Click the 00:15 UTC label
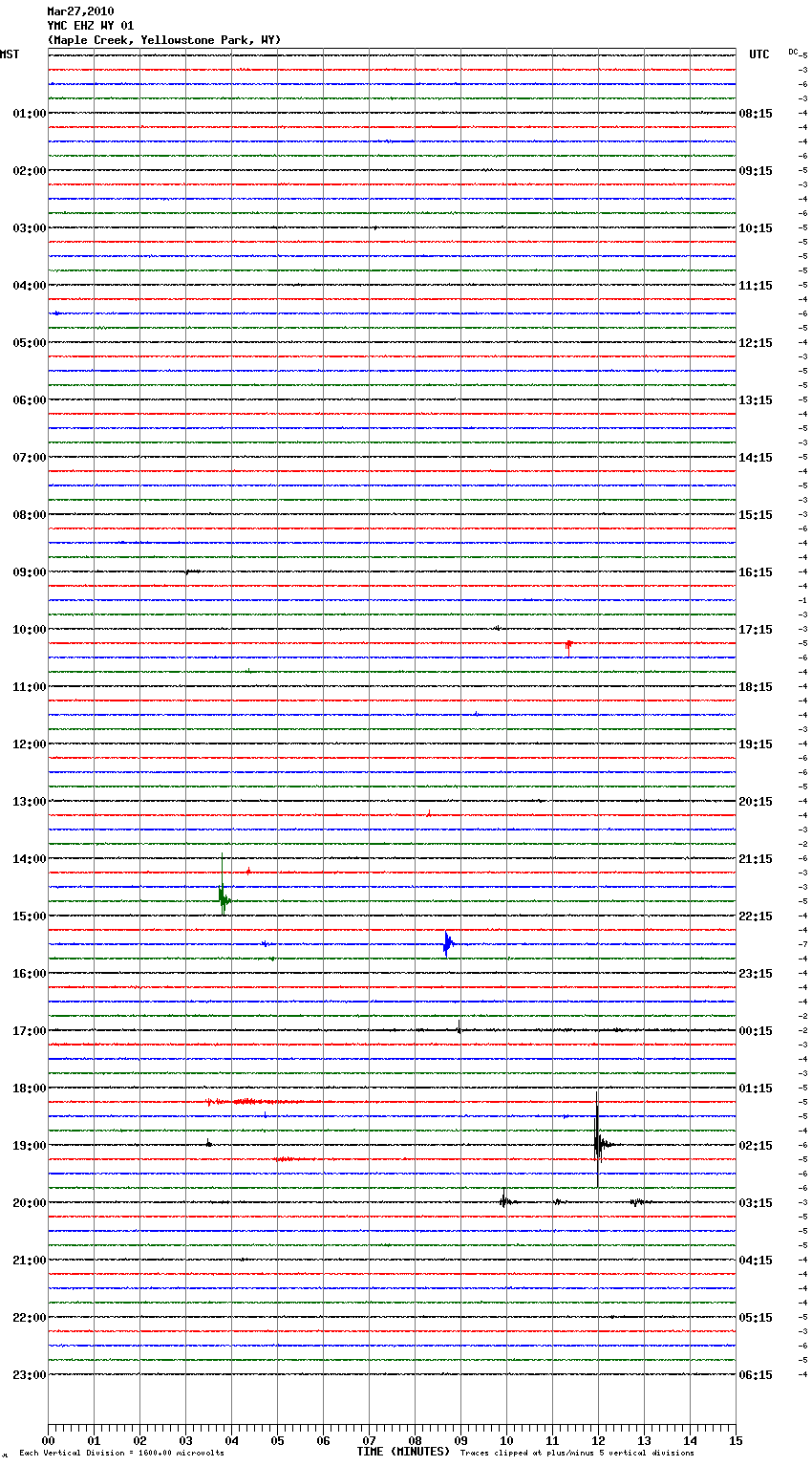This screenshot has width=812, height=1466. click(756, 1031)
